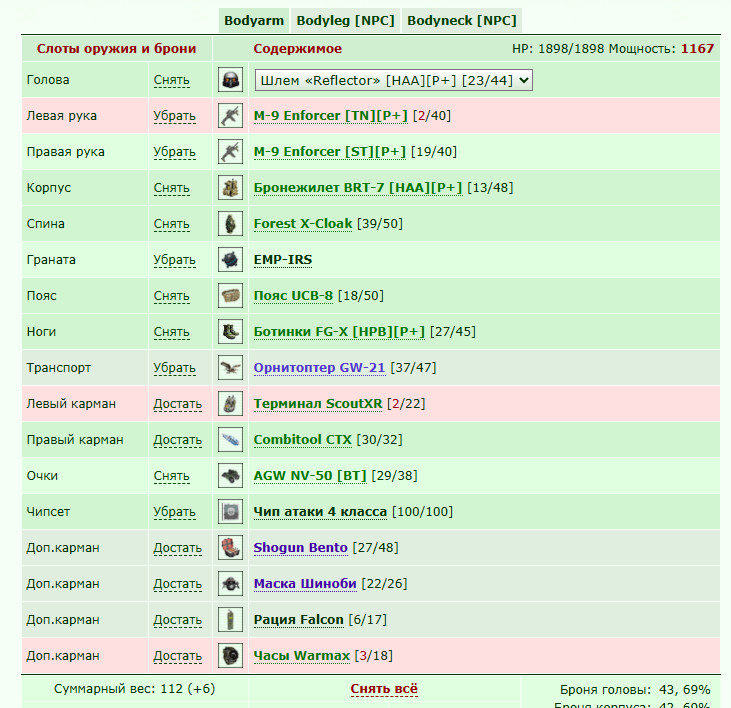
Task: Switch to the Bodyneck [NPC] tab
Action: pyautogui.click(x=462, y=21)
